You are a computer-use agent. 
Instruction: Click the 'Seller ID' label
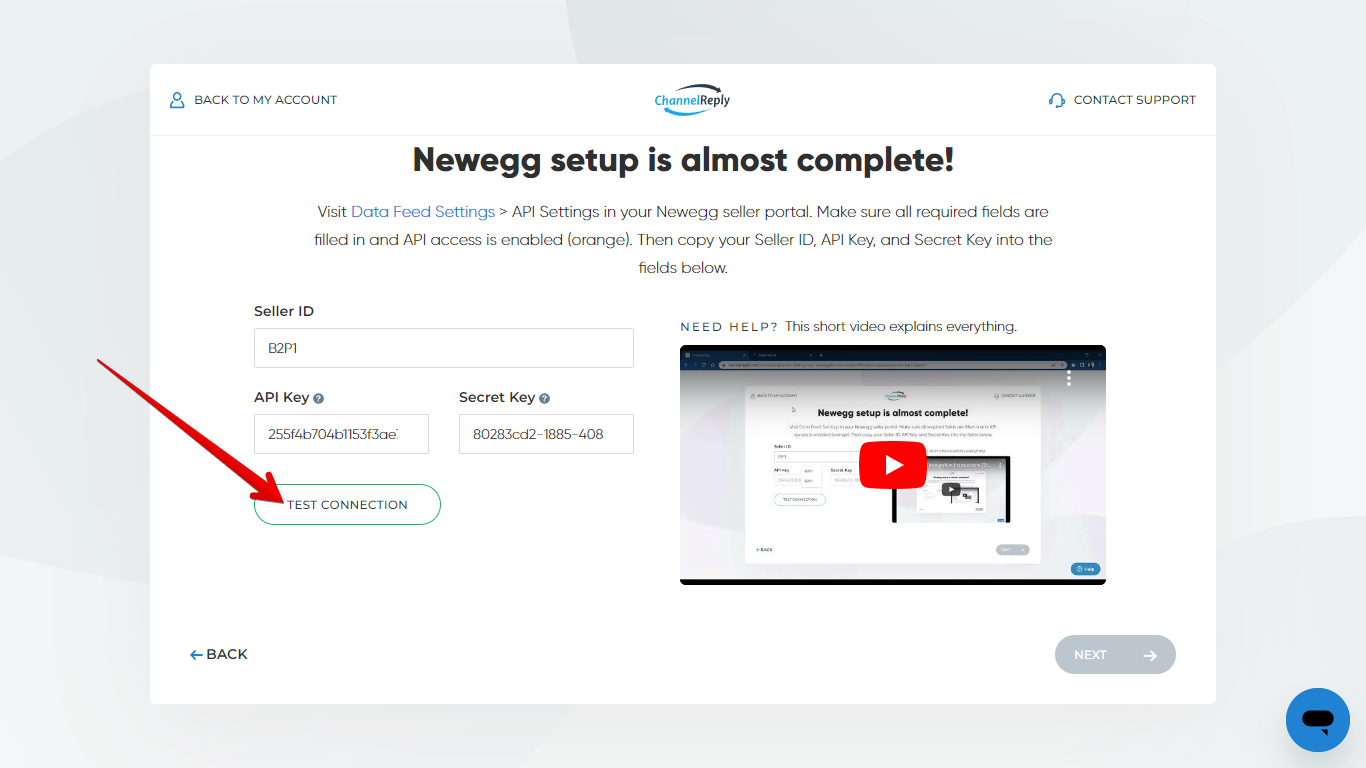[x=284, y=311]
